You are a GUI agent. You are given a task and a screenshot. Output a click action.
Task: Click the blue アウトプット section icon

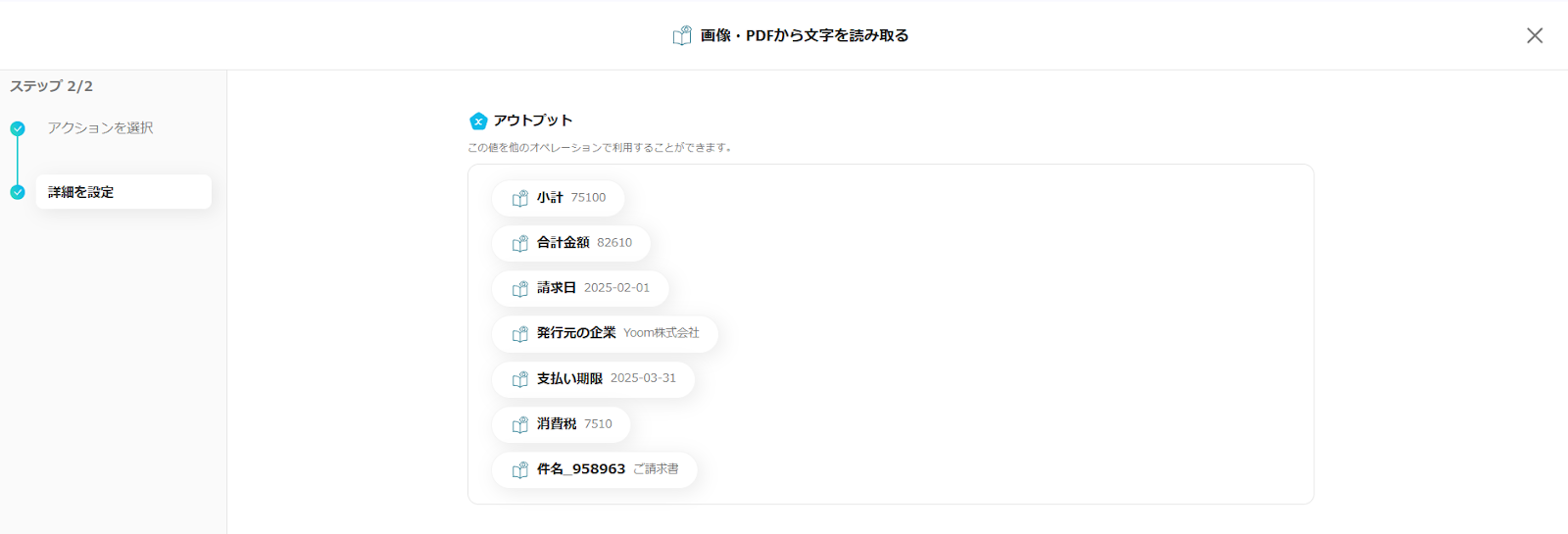coord(478,121)
